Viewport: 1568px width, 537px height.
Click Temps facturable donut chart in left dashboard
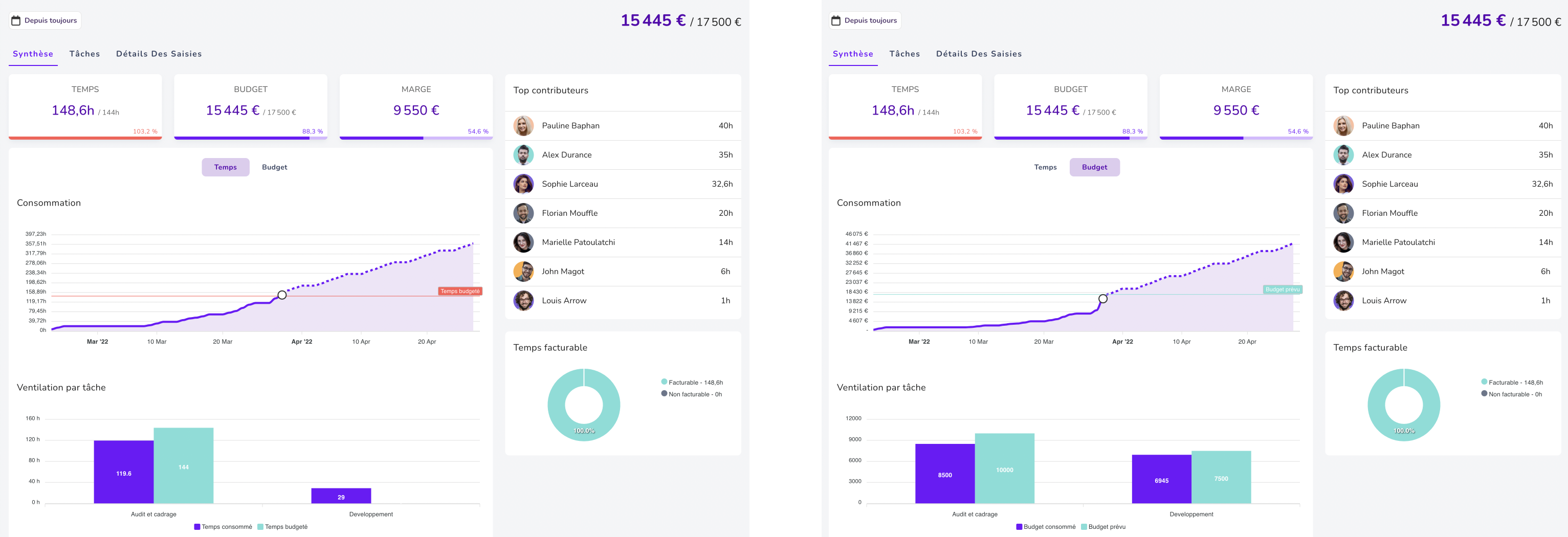tap(584, 405)
